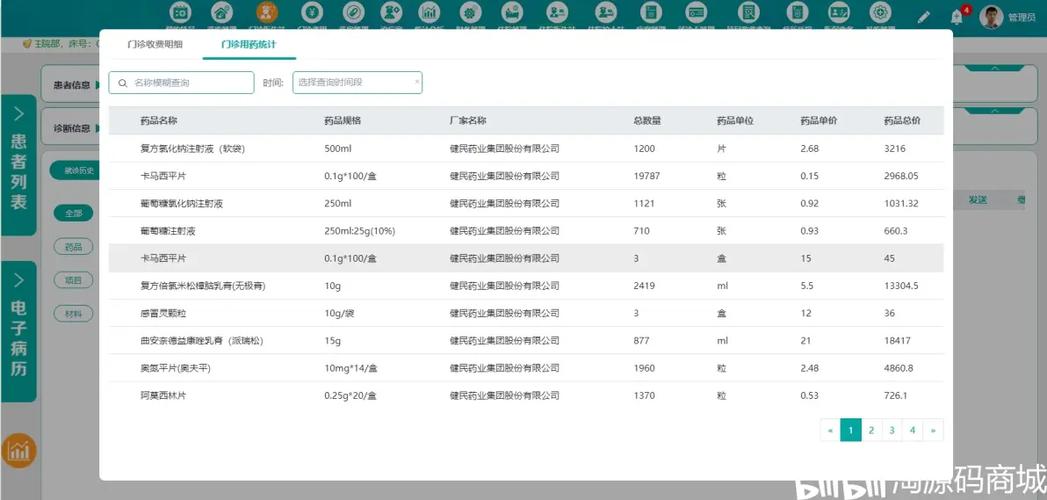Click the orange bar-chart icon at bottom left
Screen dimensions: 1047x500
(18, 450)
